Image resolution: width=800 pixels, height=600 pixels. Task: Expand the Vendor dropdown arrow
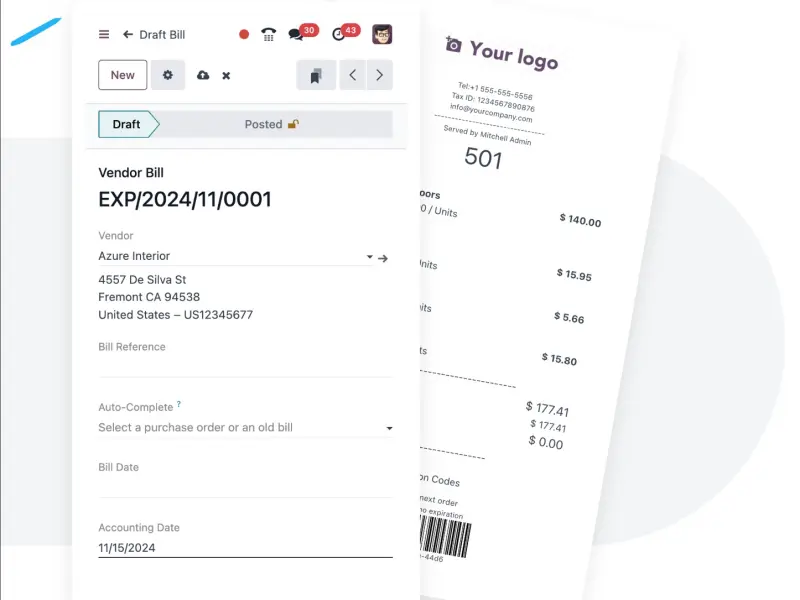click(x=370, y=257)
